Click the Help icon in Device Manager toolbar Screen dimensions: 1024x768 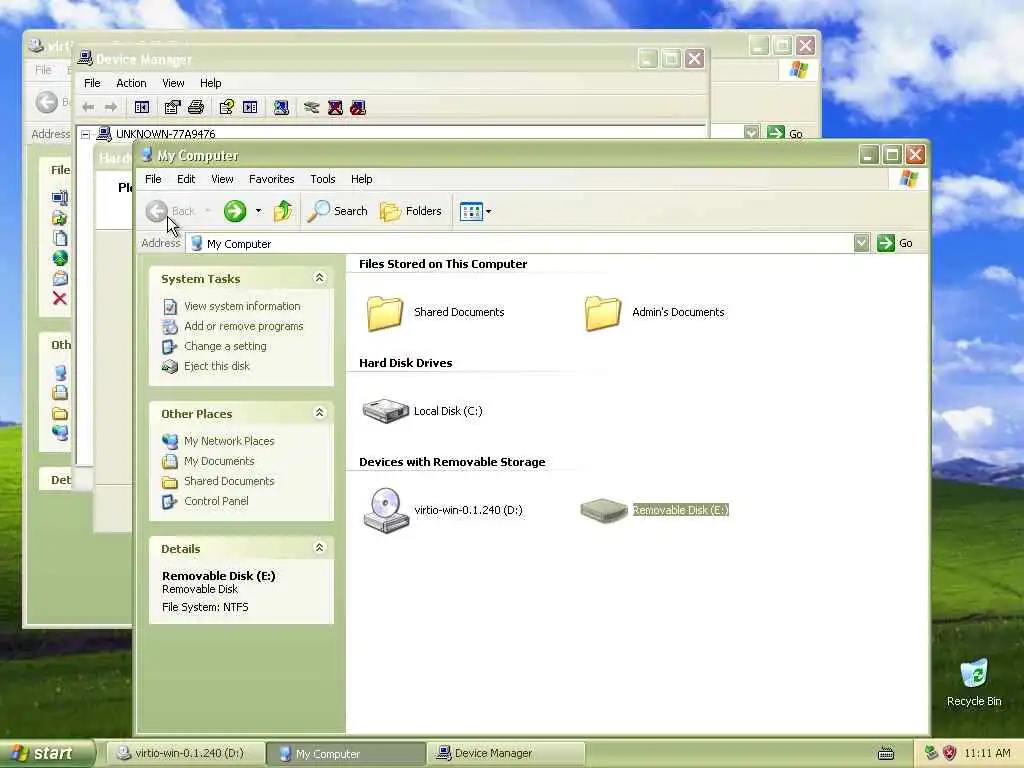pos(227,107)
